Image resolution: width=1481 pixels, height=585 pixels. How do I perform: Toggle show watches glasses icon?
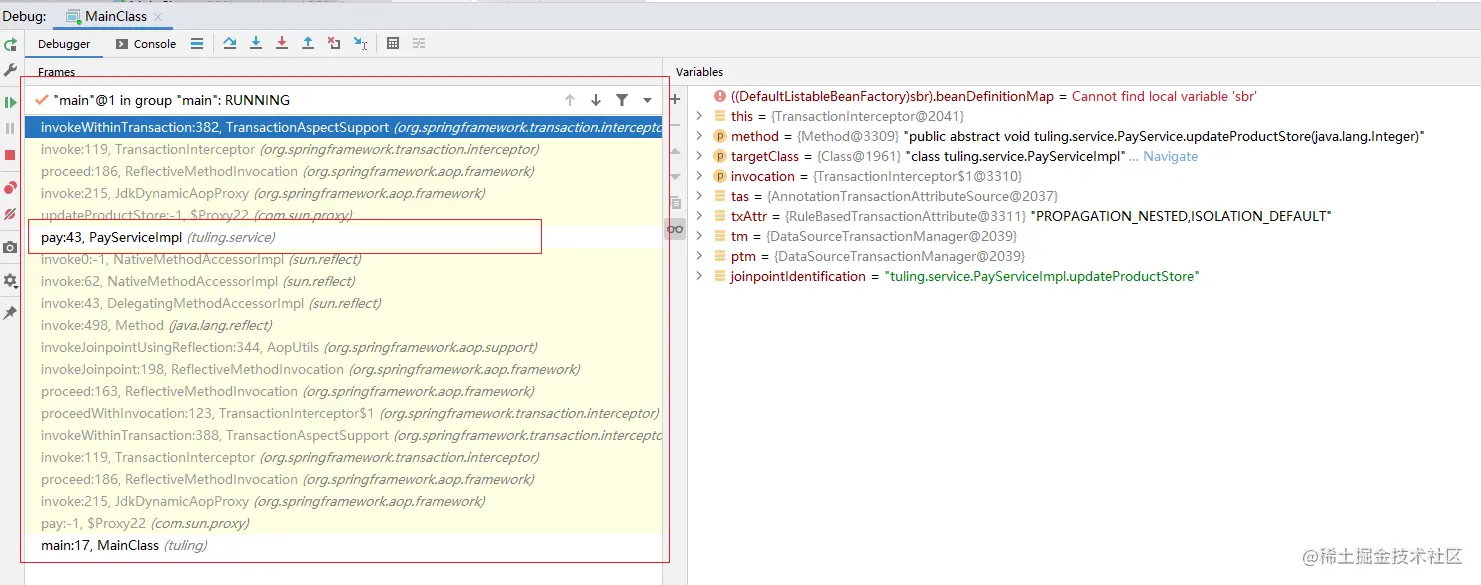[675, 229]
